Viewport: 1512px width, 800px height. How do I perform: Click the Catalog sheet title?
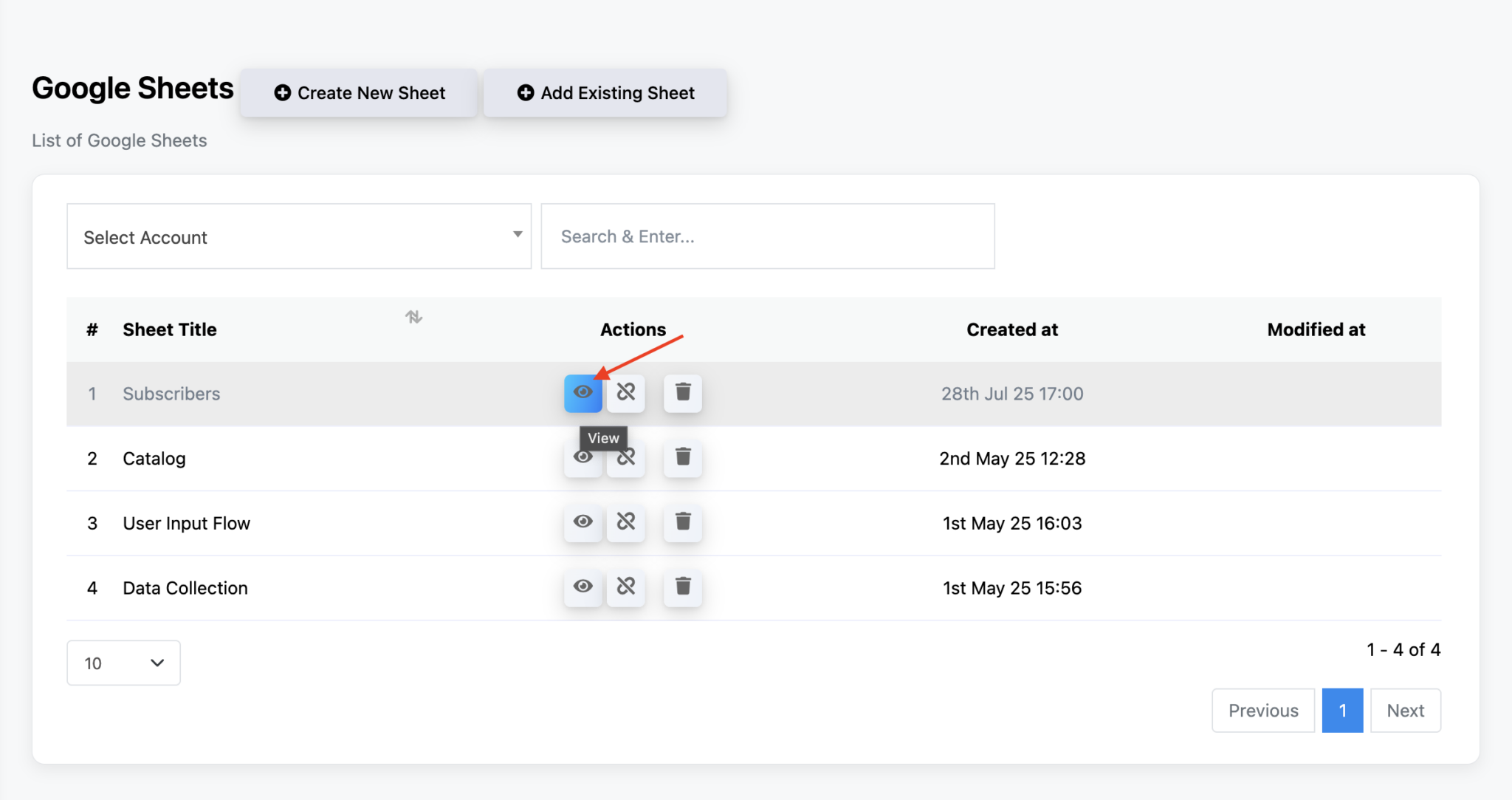point(154,459)
